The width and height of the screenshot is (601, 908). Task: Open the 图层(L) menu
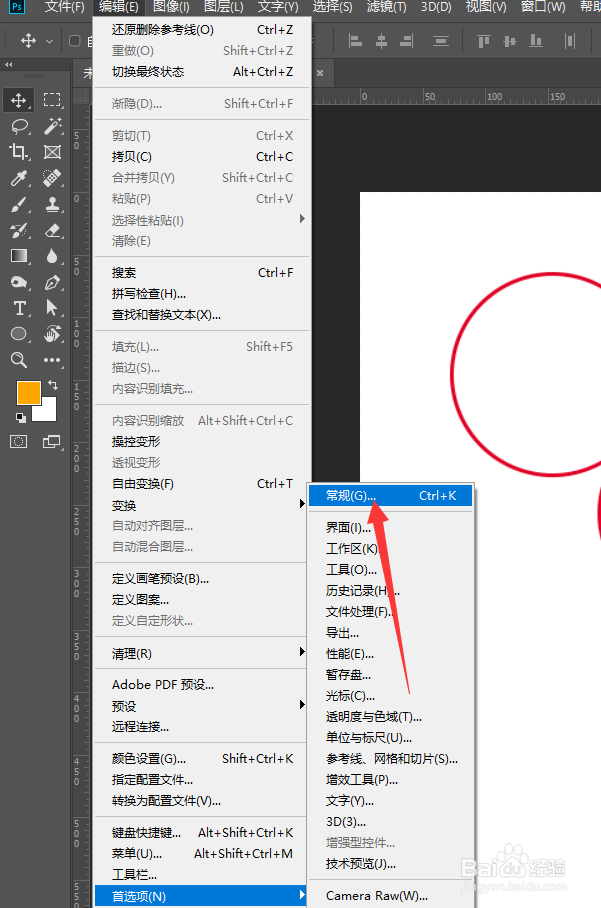pos(223,7)
